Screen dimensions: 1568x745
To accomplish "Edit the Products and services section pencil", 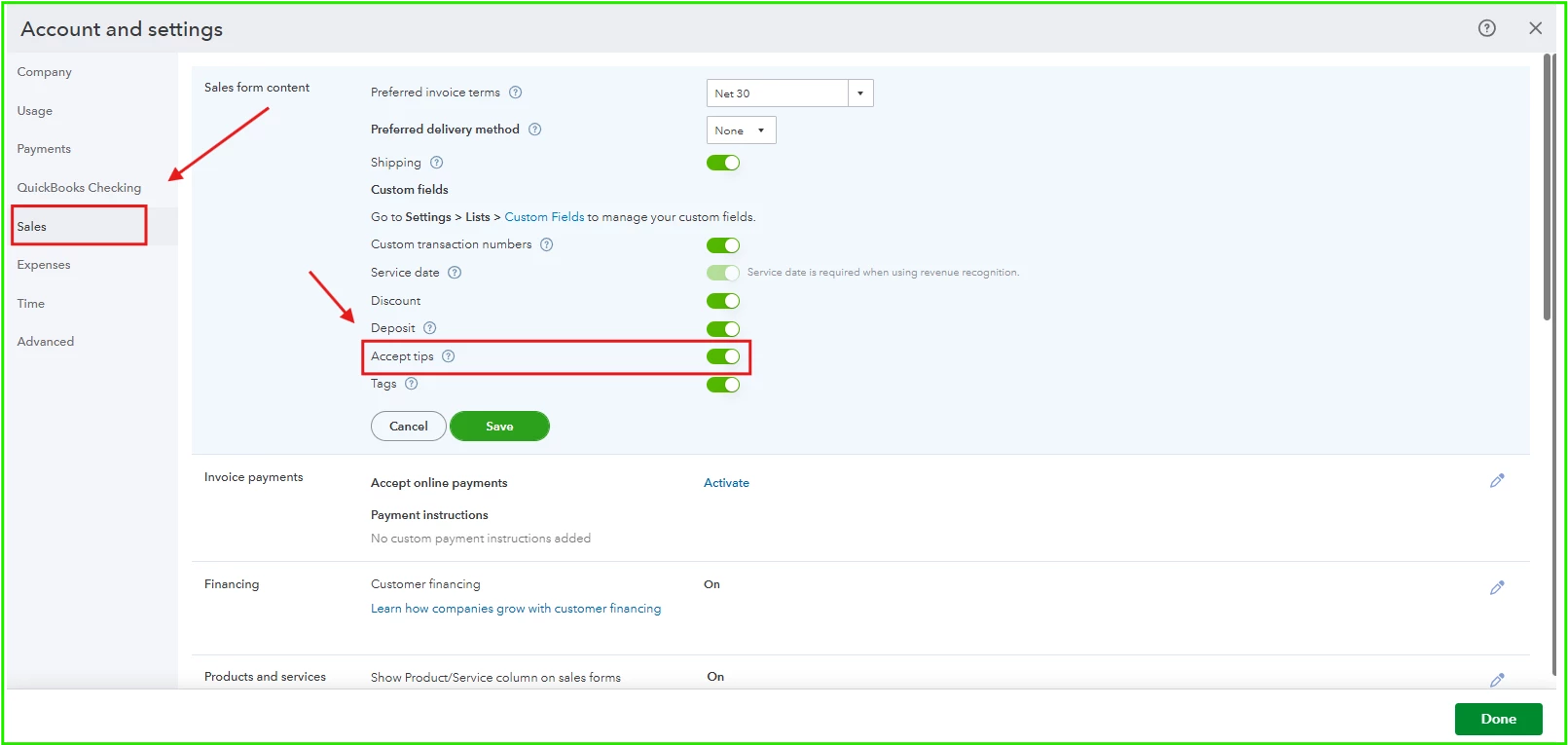I will (x=1497, y=680).
